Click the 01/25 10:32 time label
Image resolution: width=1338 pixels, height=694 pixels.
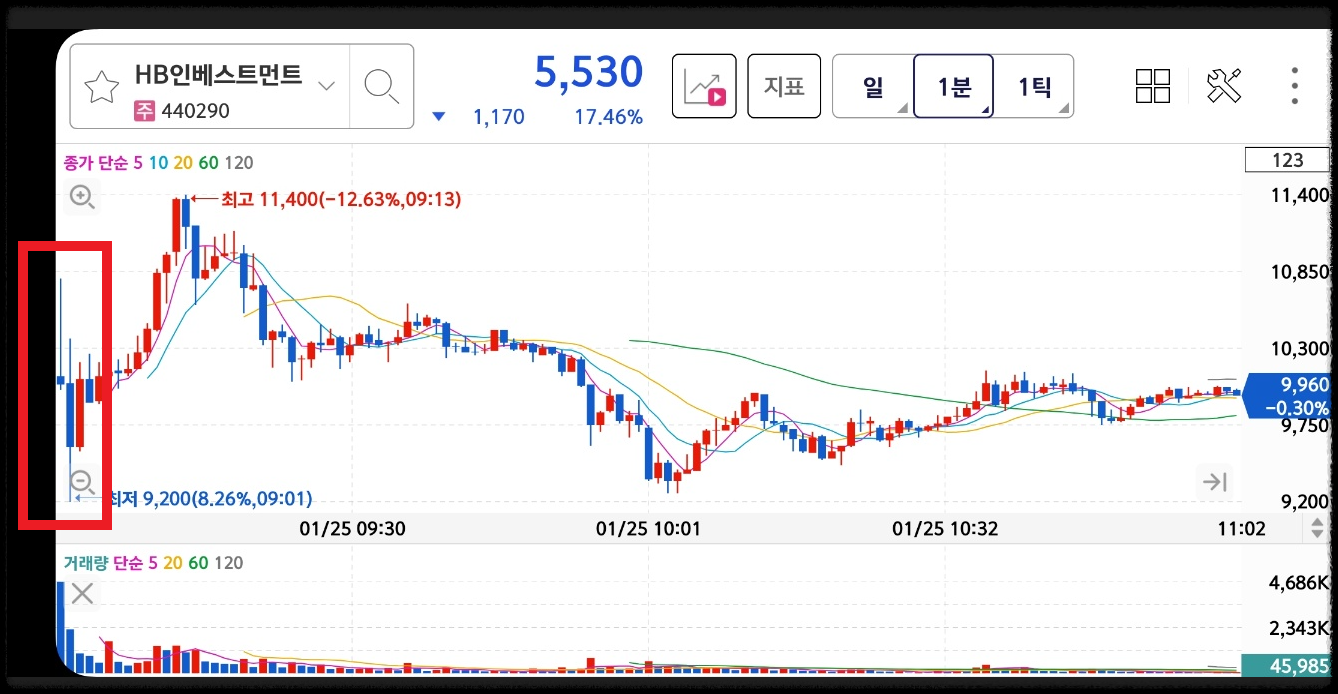click(944, 527)
